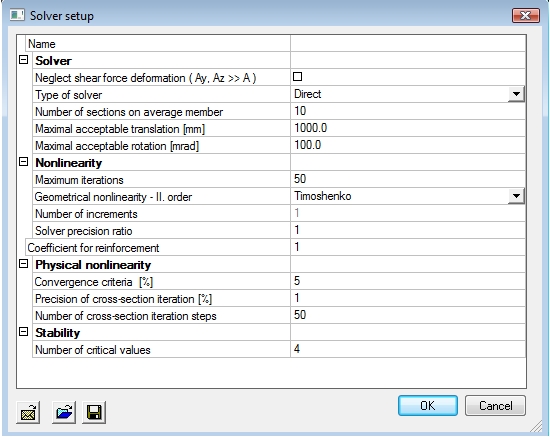Collapse the Solver group
This screenshot has height=437, width=550.
pyautogui.click(x=24, y=60)
